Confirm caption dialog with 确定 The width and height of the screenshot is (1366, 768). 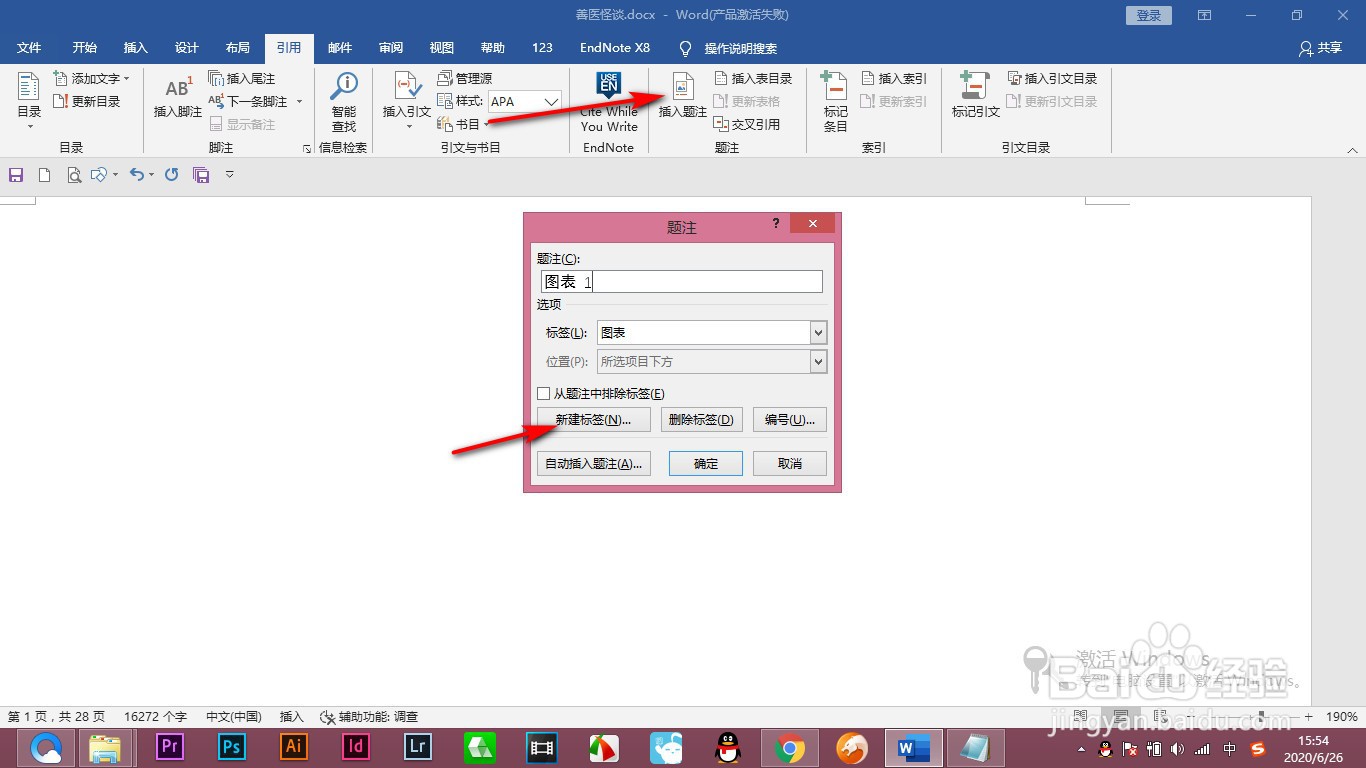(x=706, y=464)
